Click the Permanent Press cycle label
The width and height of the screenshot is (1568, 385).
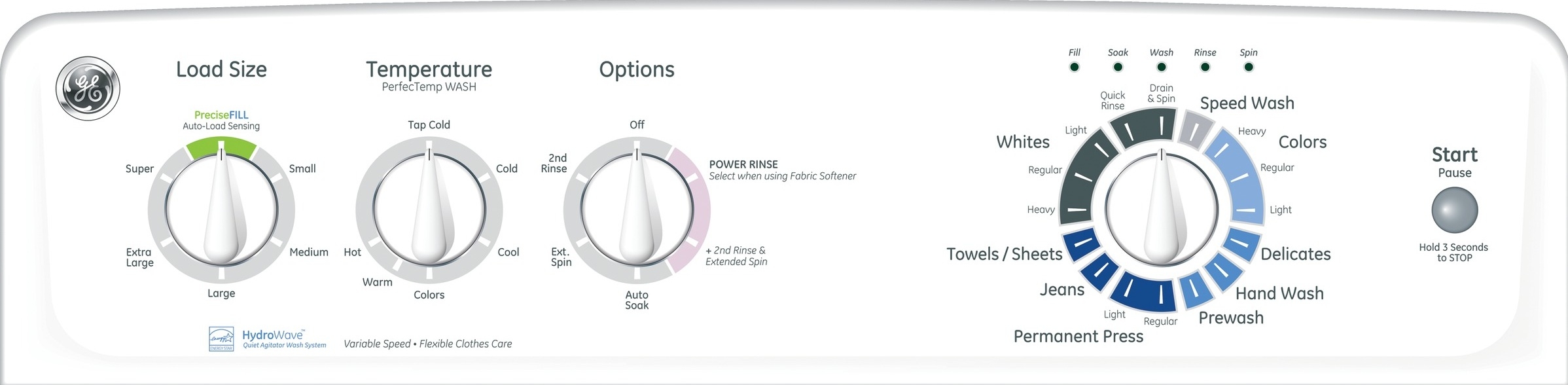pos(1078,337)
